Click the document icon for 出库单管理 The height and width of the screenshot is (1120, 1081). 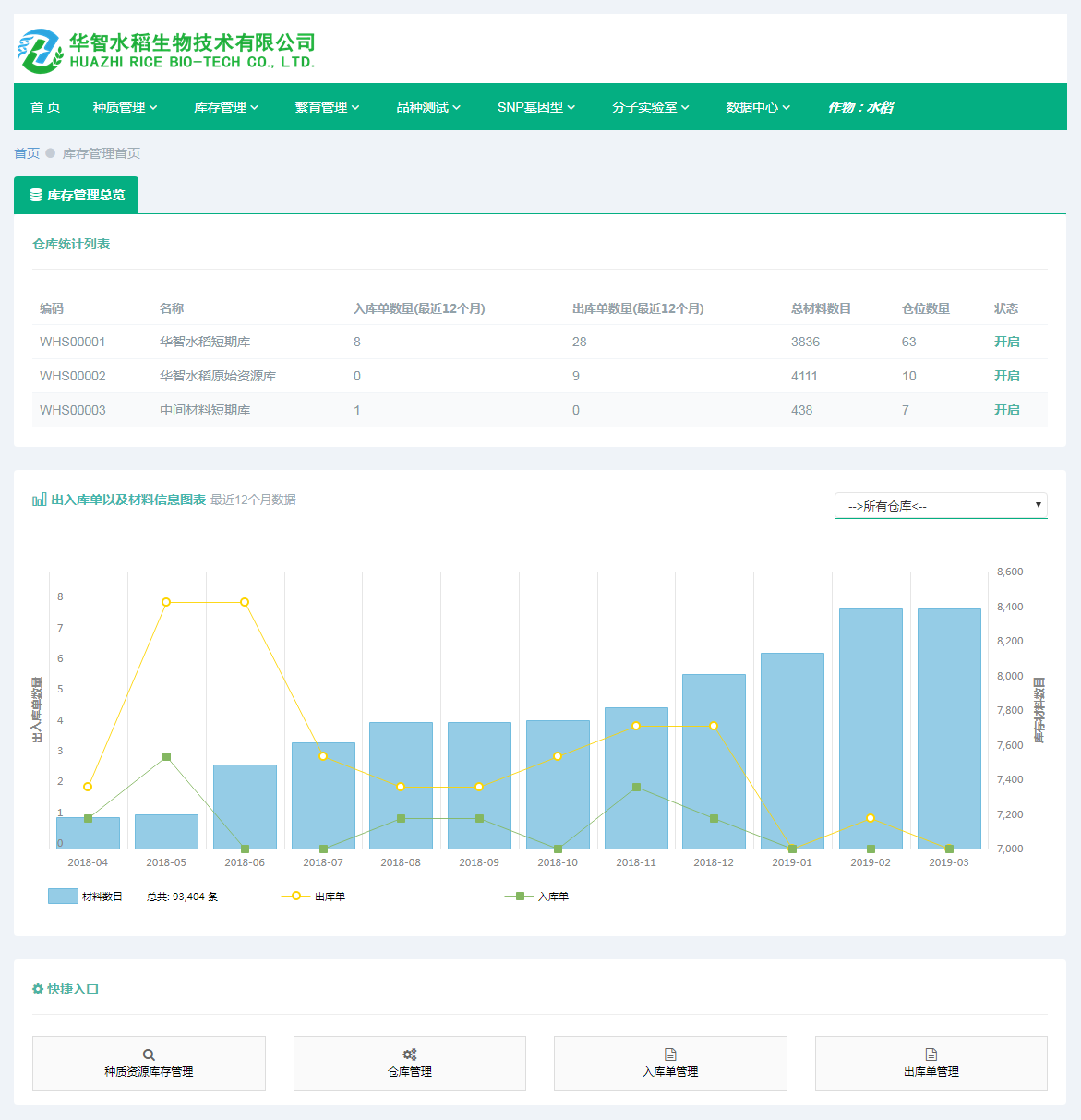click(x=931, y=1054)
